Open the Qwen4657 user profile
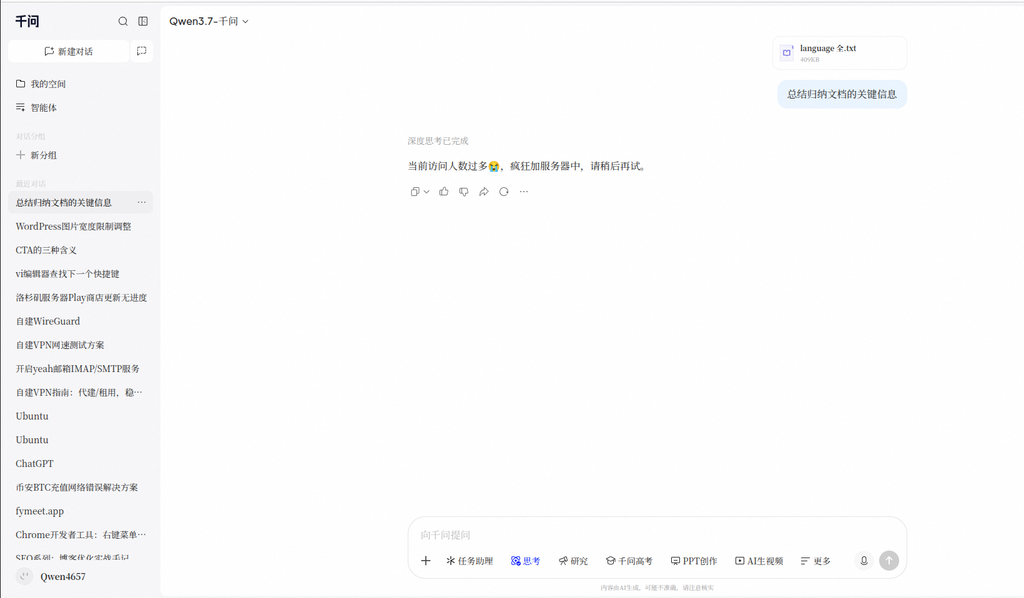The height and width of the screenshot is (598, 1024). (51, 576)
